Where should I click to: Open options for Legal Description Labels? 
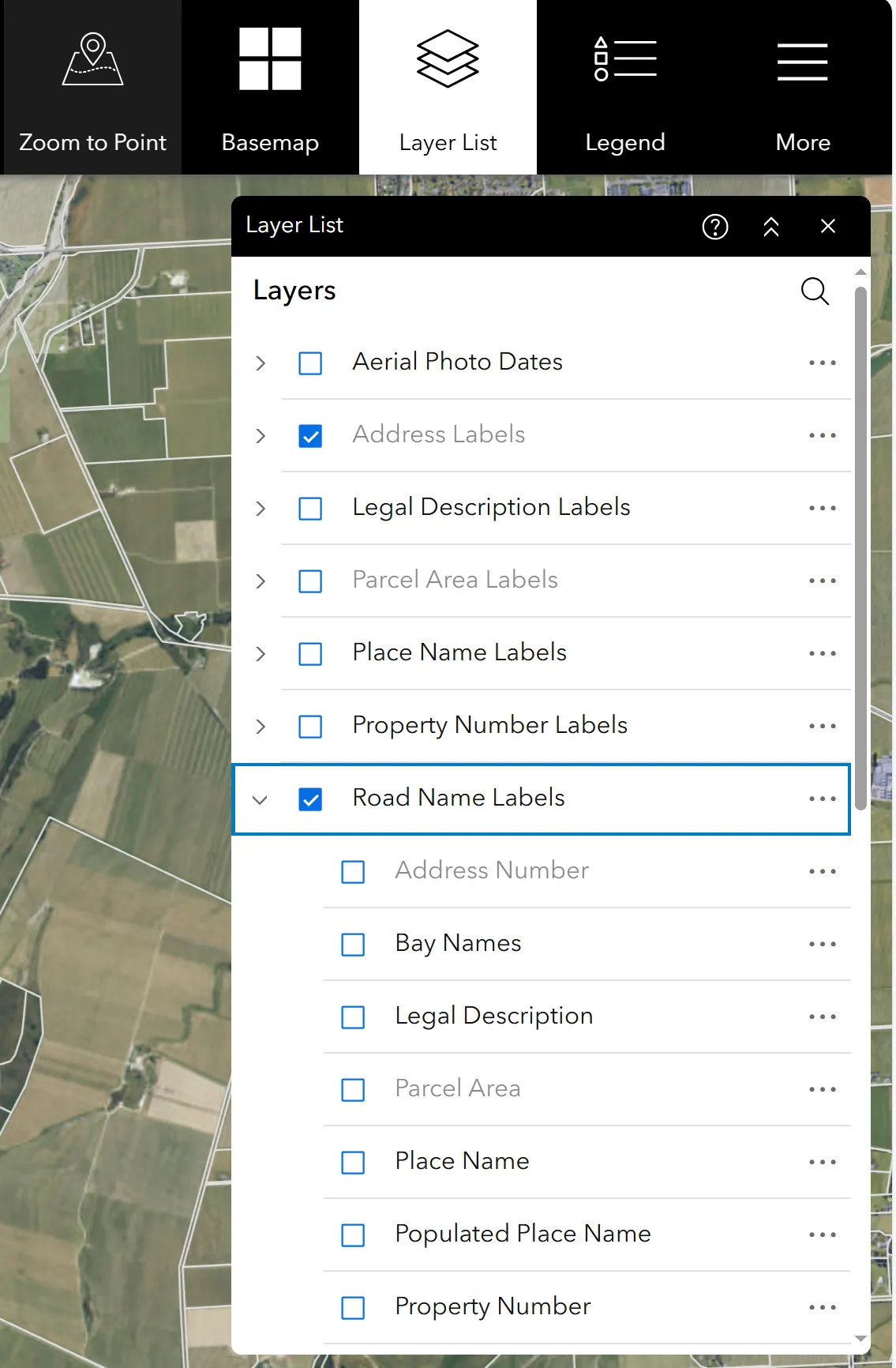pyautogui.click(x=823, y=508)
